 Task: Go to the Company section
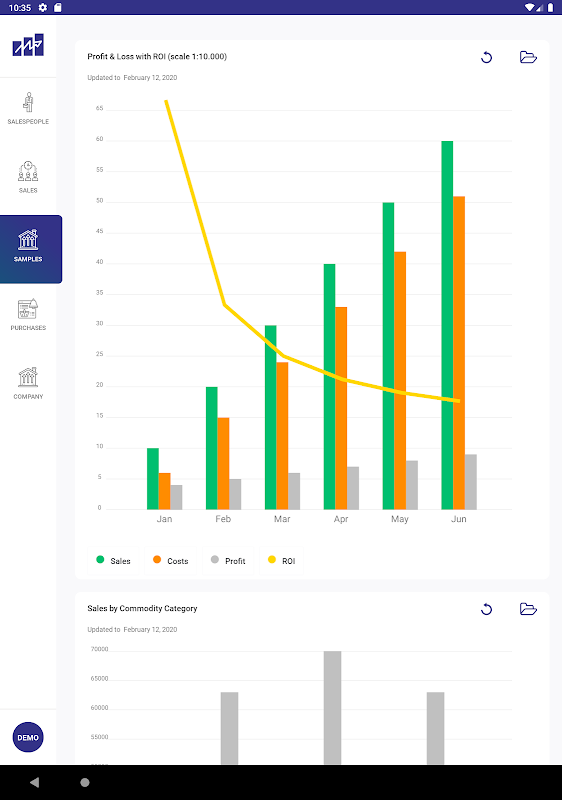[28, 383]
